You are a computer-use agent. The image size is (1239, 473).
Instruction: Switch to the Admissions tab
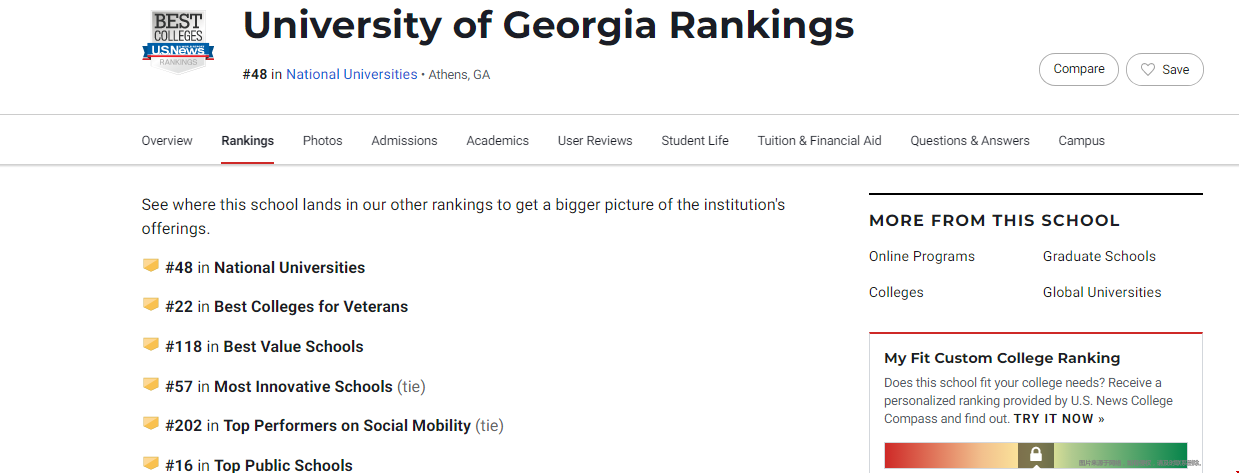tap(404, 141)
